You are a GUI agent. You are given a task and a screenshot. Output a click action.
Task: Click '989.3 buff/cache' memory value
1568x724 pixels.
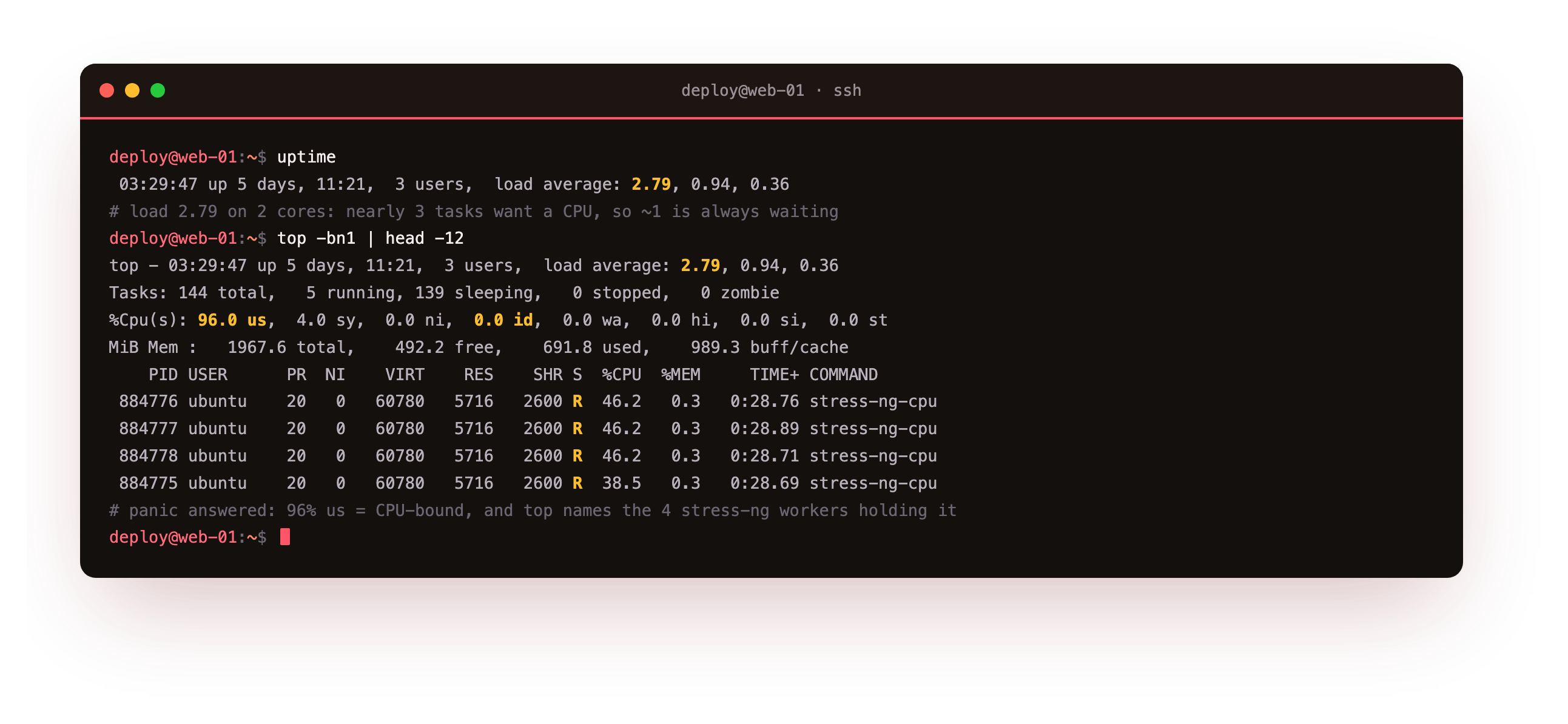769,347
